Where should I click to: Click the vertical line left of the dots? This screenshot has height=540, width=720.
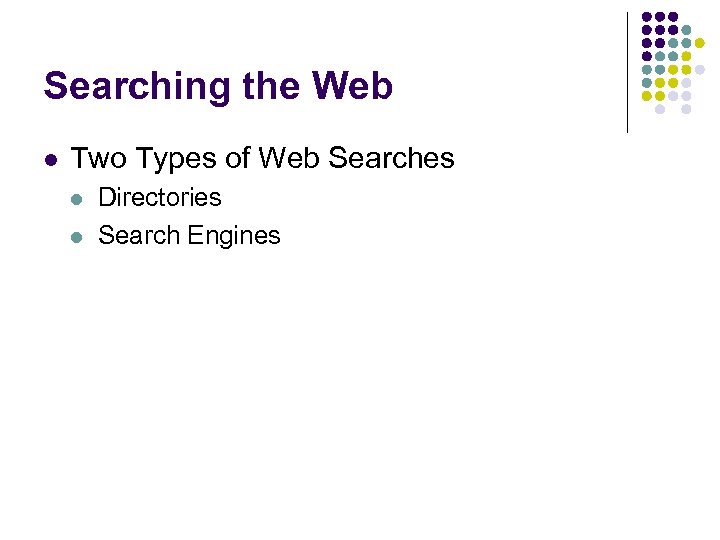(x=627, y=70)
